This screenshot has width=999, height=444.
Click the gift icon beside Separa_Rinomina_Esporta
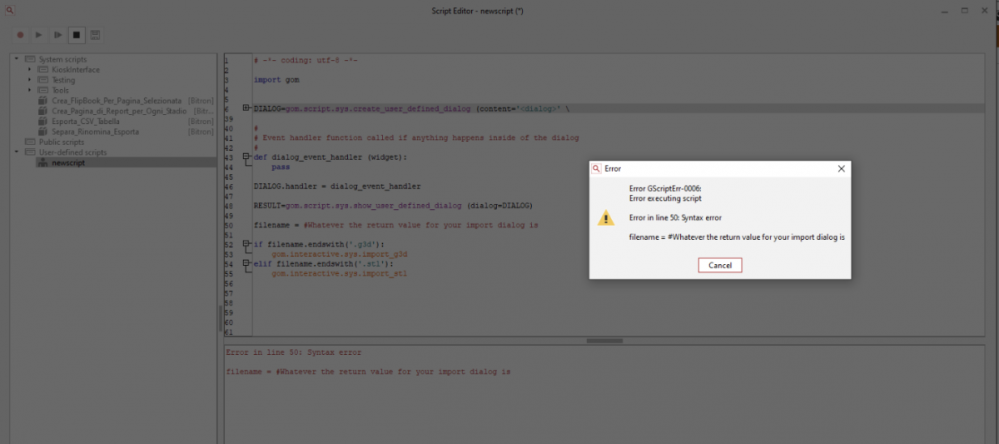pyautogui.click(x=43, y=131)
